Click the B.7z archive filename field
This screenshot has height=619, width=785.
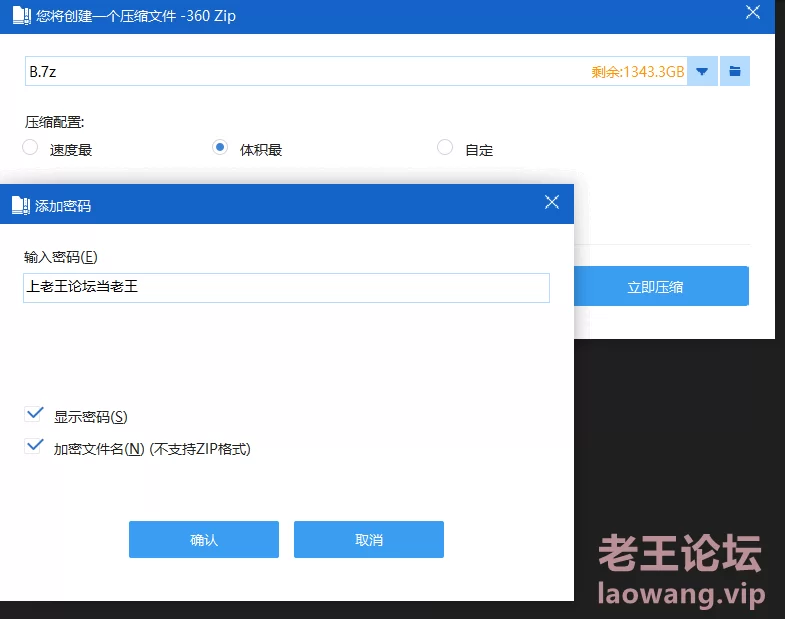[x=300, y=71]
